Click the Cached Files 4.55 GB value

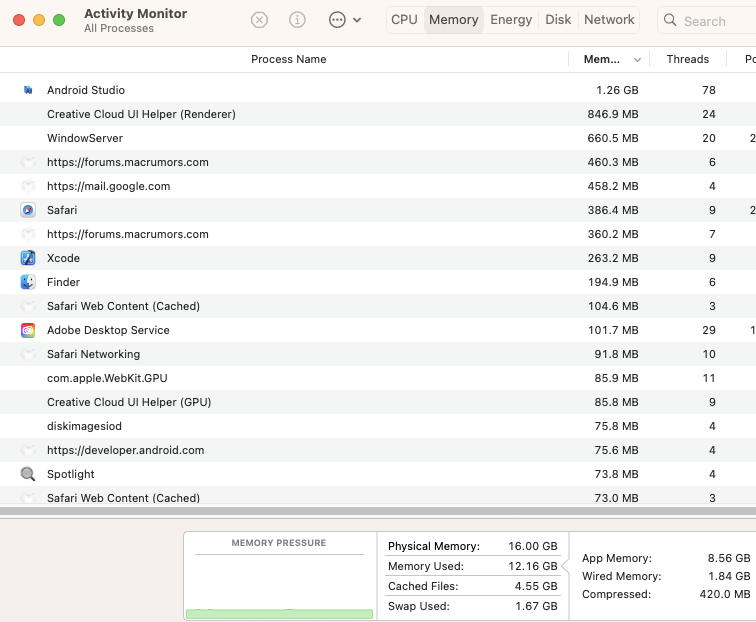click(x=536, y=586)
